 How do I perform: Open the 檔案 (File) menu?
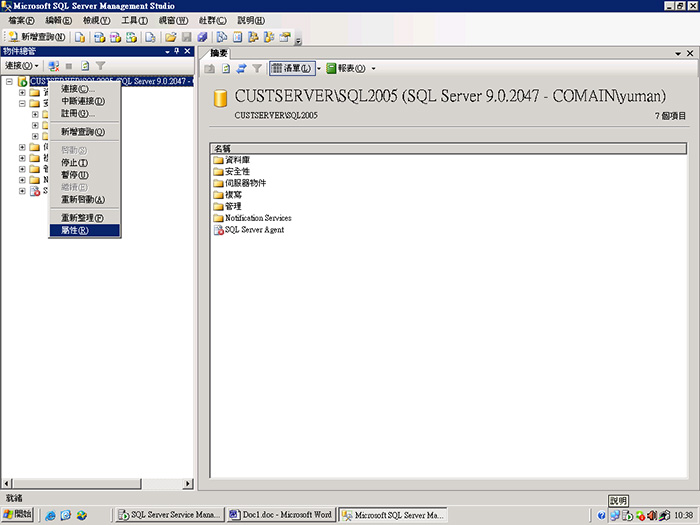point(21,21)
